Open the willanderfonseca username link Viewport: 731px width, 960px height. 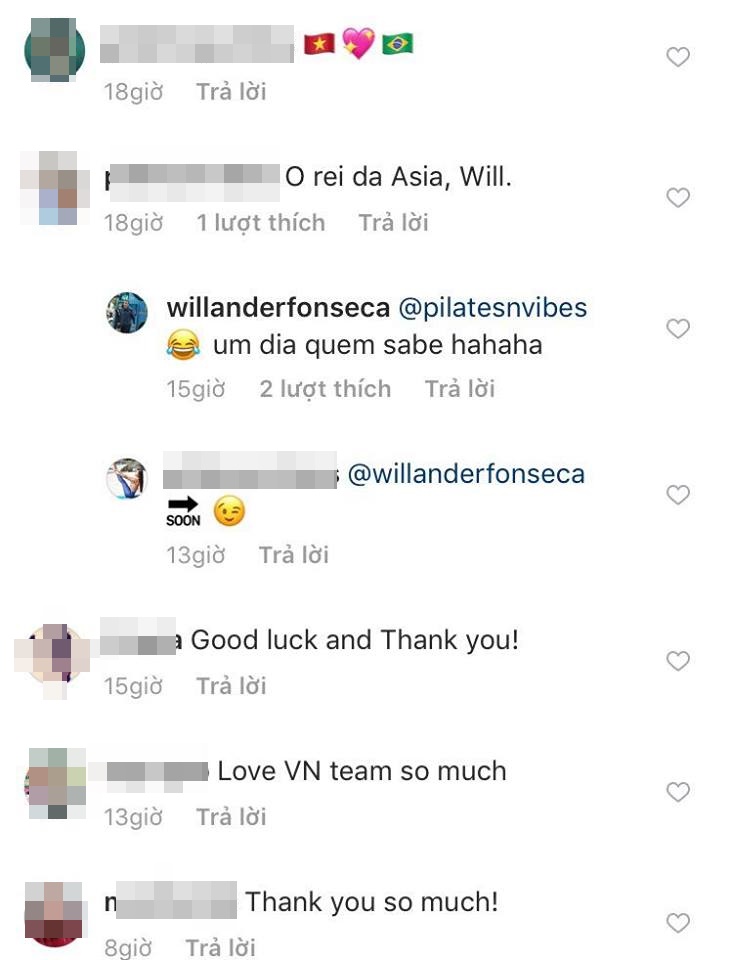(x=278, y=307)
